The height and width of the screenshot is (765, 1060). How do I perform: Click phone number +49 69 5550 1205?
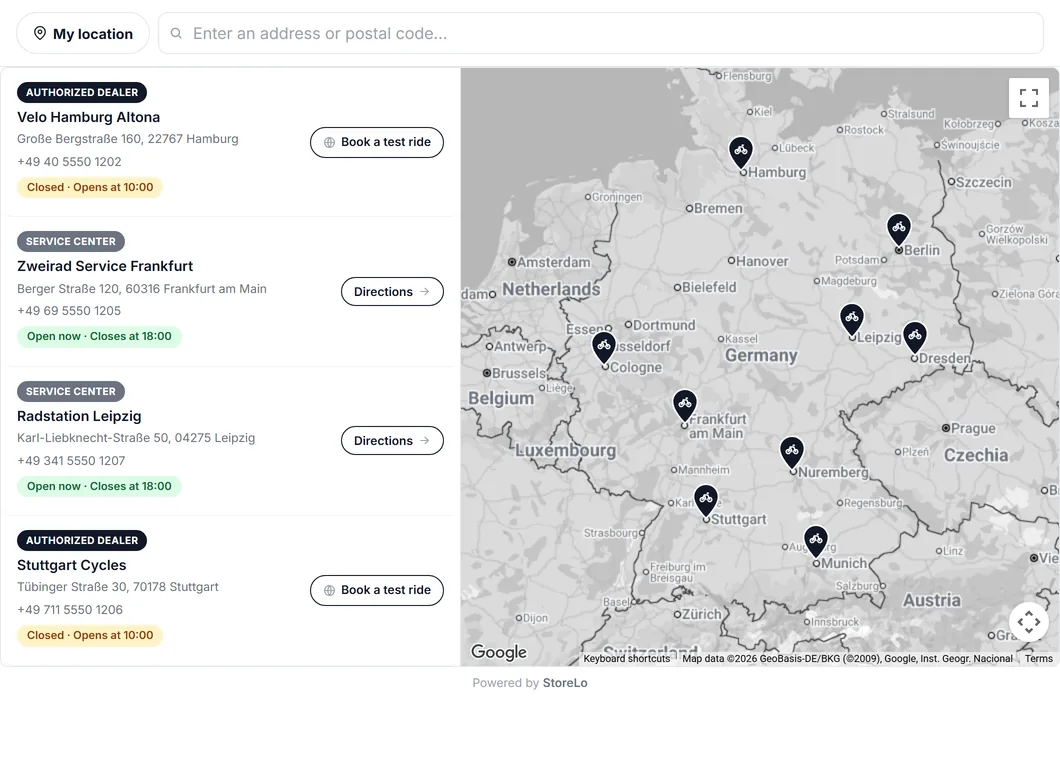(x=69, y=311)
